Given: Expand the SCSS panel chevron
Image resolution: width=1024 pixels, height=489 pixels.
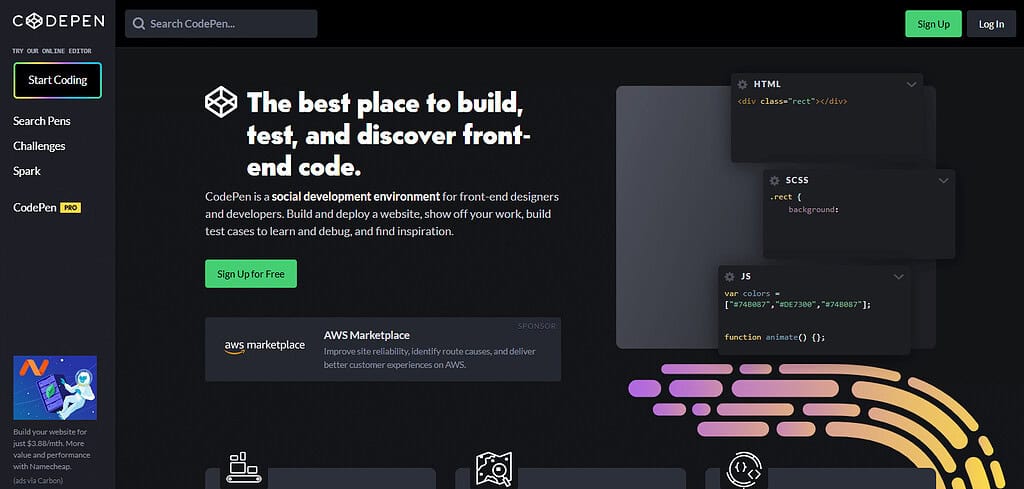Looking at the screenshot, I should pyautogui.click(x=943, y=181).
